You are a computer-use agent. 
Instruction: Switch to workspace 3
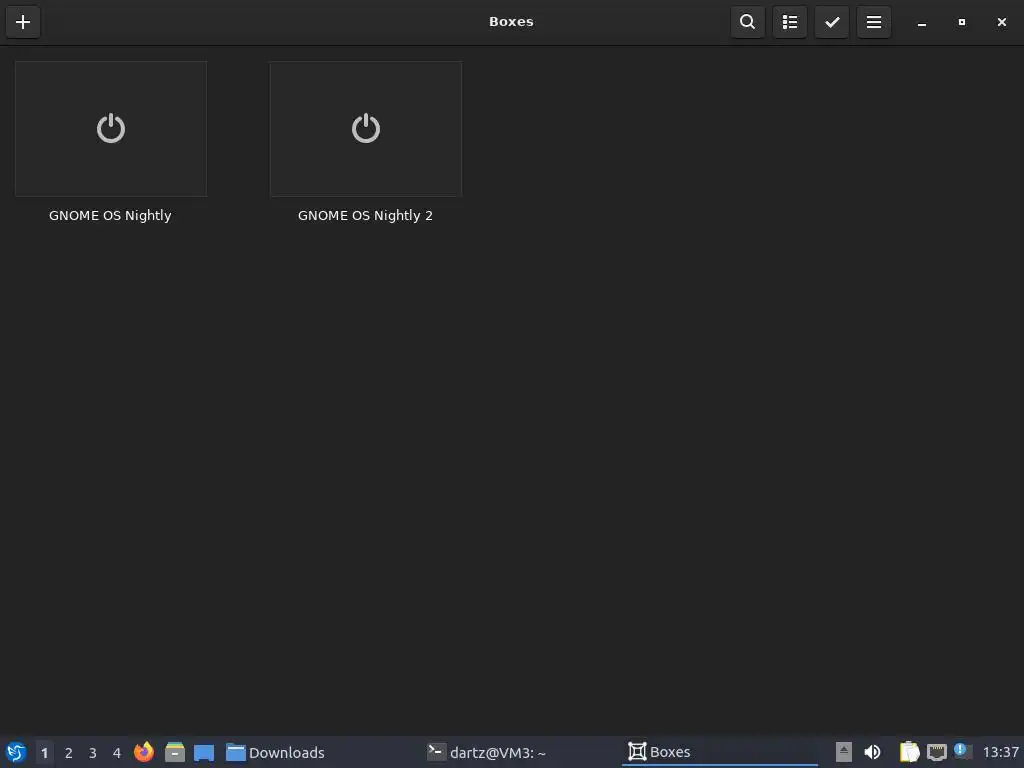[93, 753]
